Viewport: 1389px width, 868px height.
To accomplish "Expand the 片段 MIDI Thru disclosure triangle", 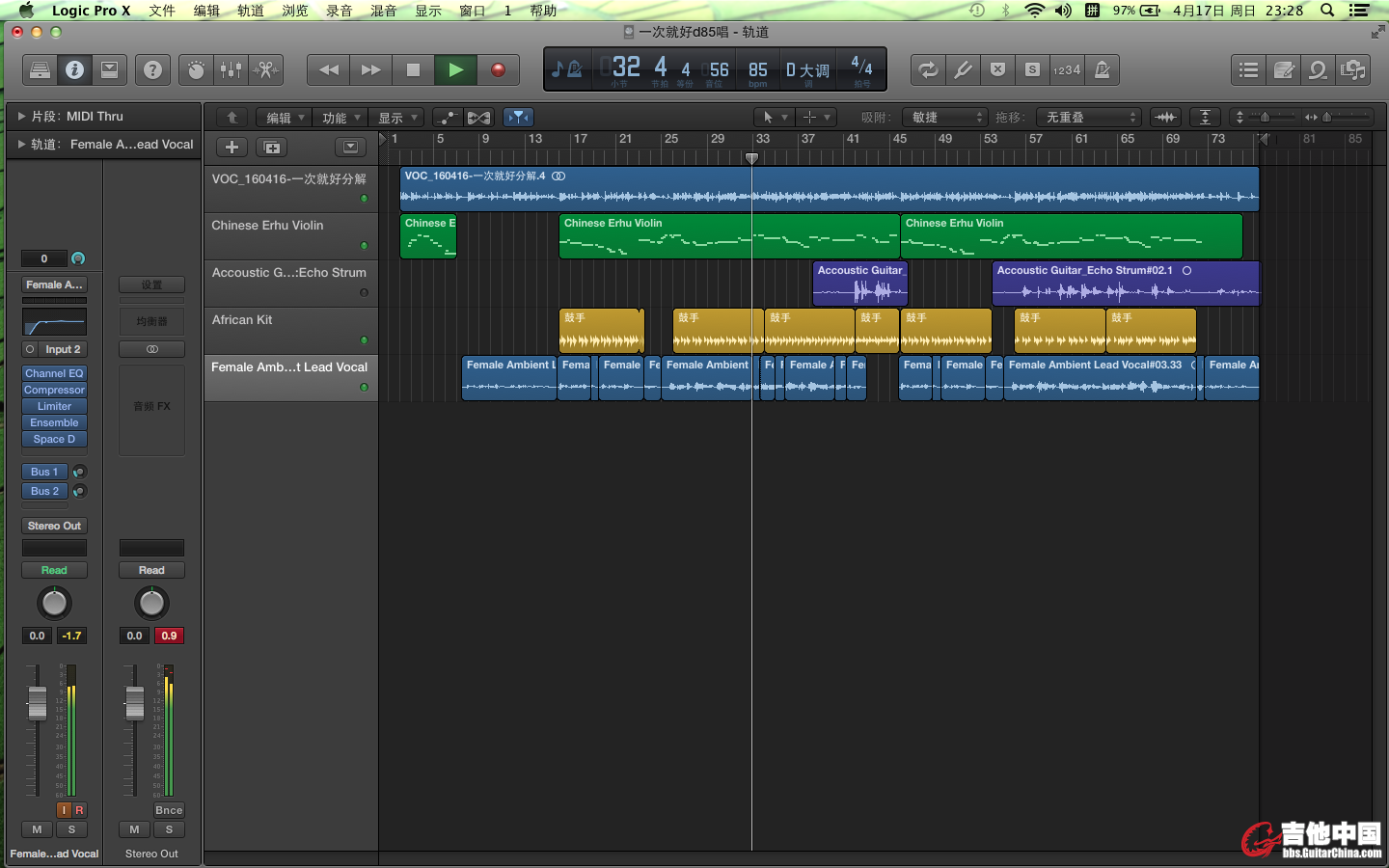I will [21, 117].
